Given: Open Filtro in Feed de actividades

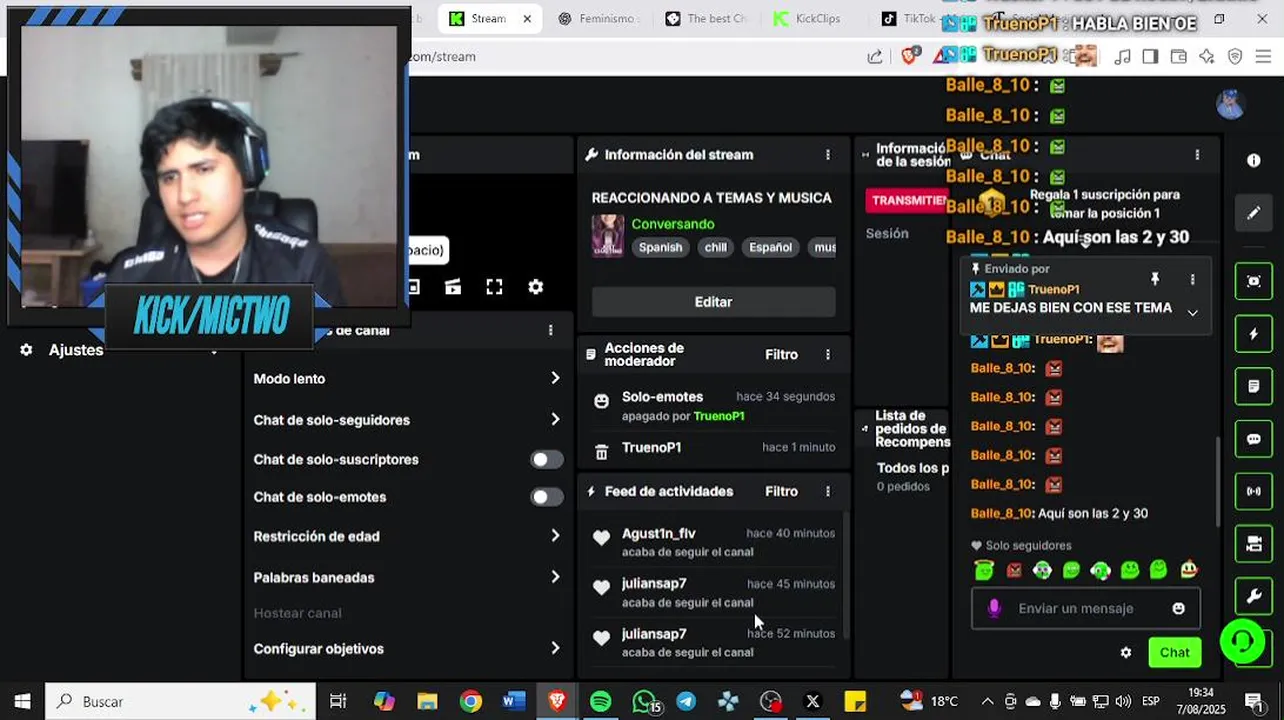Looking at the screenshot, I should [x=781, y=492].
